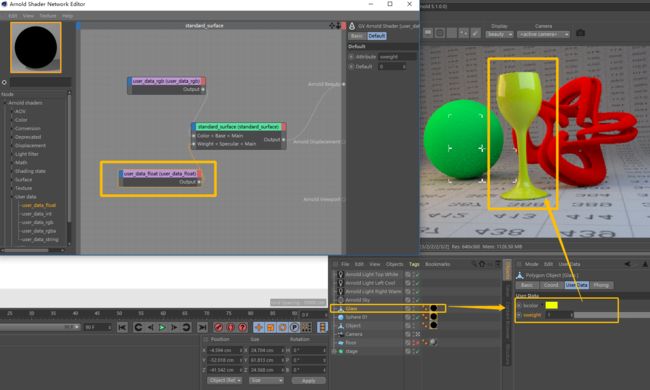Toggle the Arnold Light Left Cool enable checkmark
650x390 pixels.
coord(417,283)
